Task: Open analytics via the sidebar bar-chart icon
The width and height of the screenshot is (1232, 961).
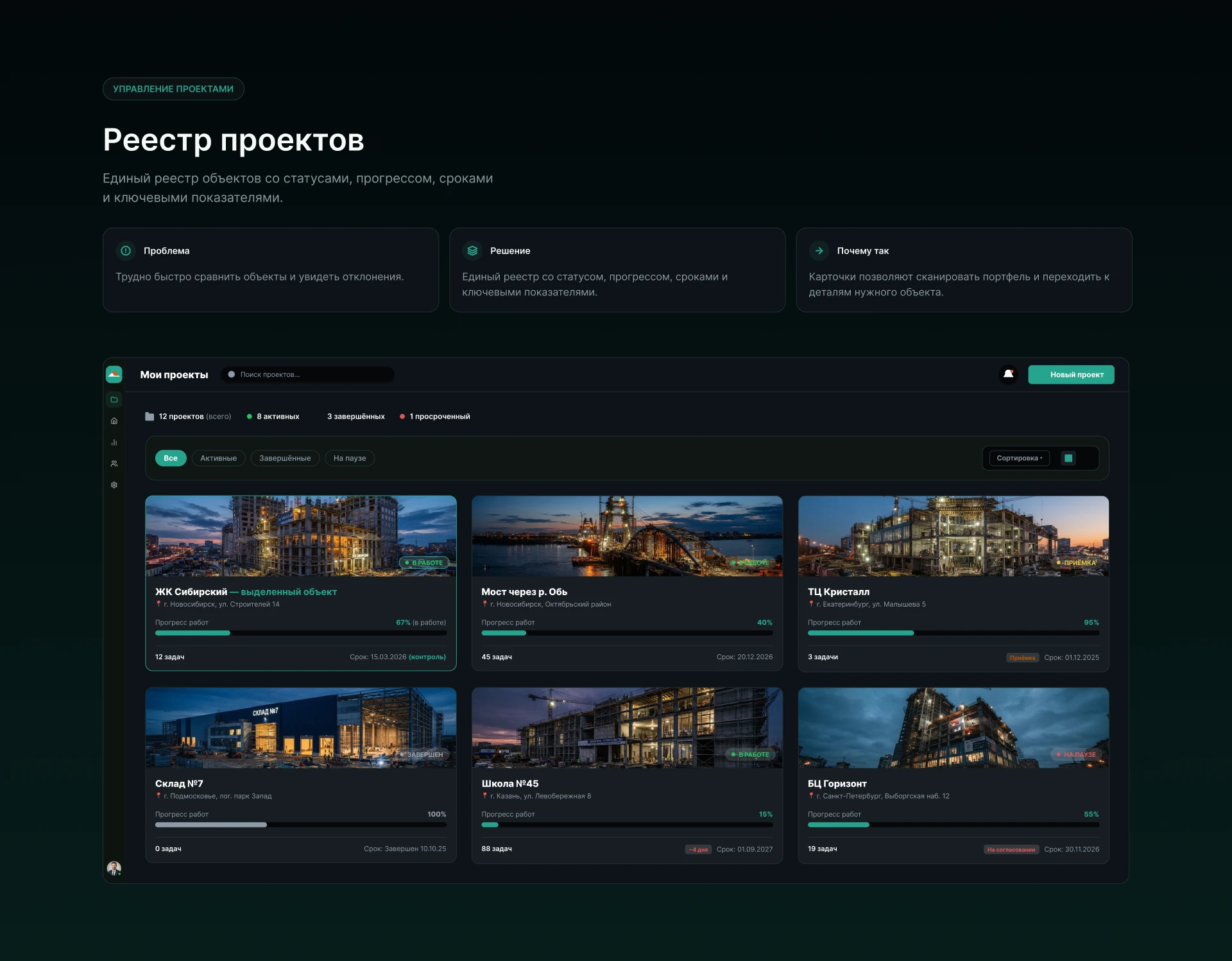Action: [x=114, y=442]
